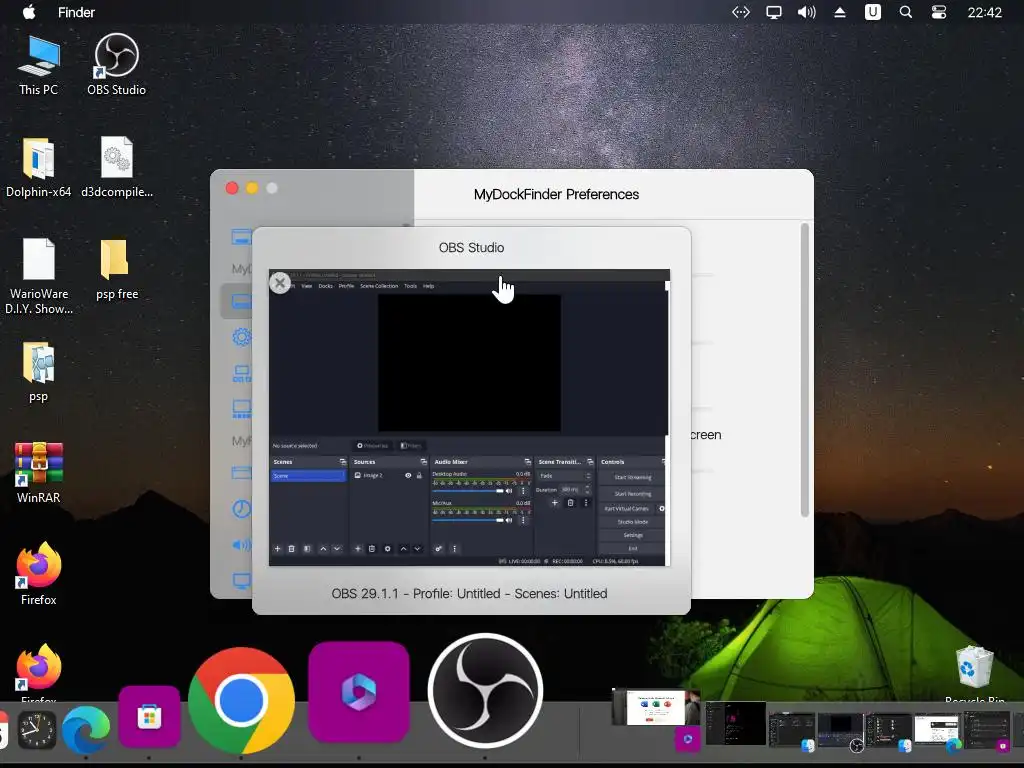Screen dimensions: 1024x768
Task: Select the 'psp' archive folder icon
Action: click(39, 372)
